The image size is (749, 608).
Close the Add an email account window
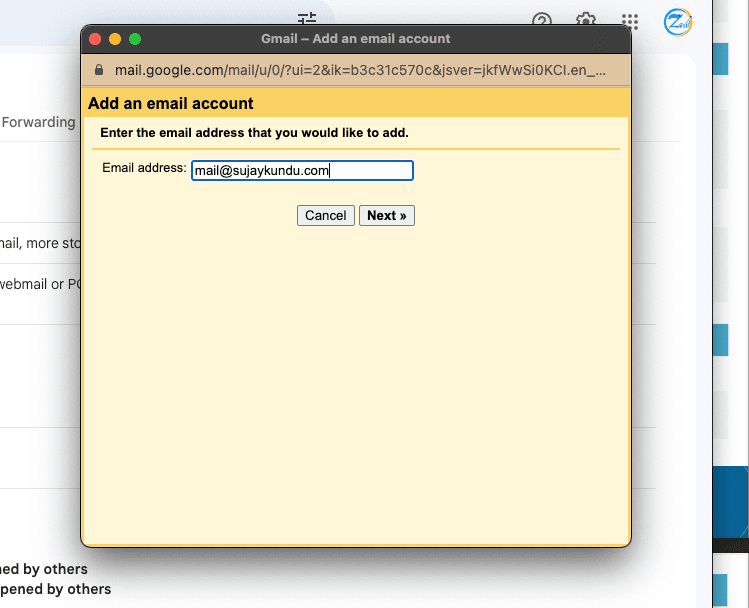pyautogui.click(x=95, y=39)
